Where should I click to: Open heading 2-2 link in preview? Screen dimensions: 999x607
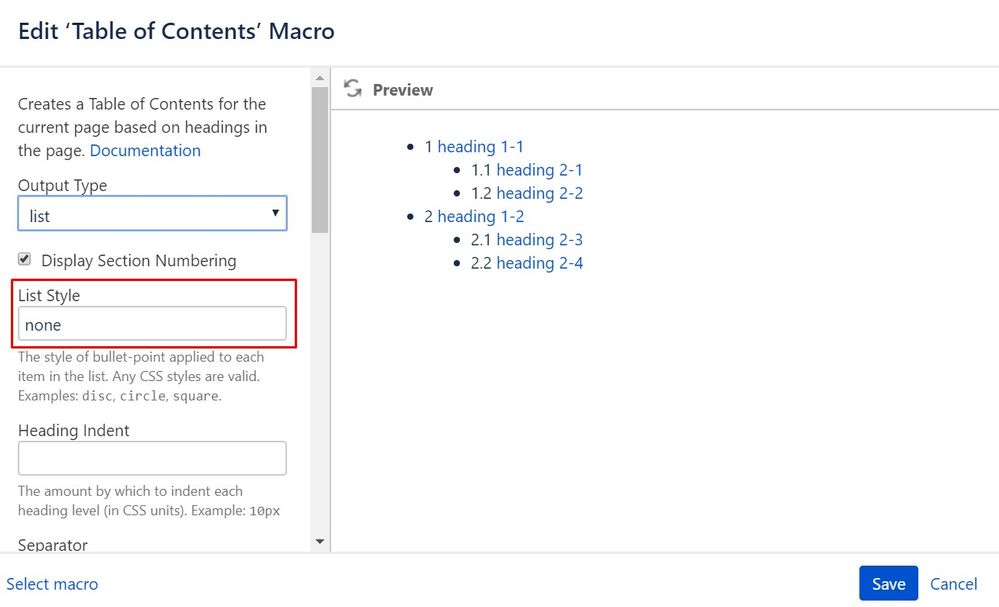coord(540,193)
